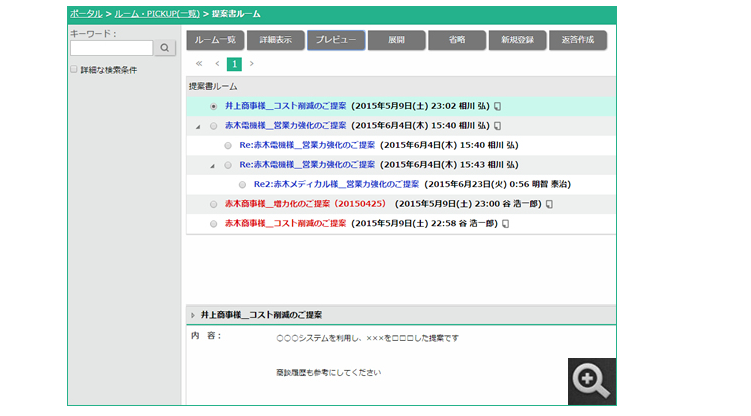Select radio for Re2:赤木メディカル様 row

[242, 185]
